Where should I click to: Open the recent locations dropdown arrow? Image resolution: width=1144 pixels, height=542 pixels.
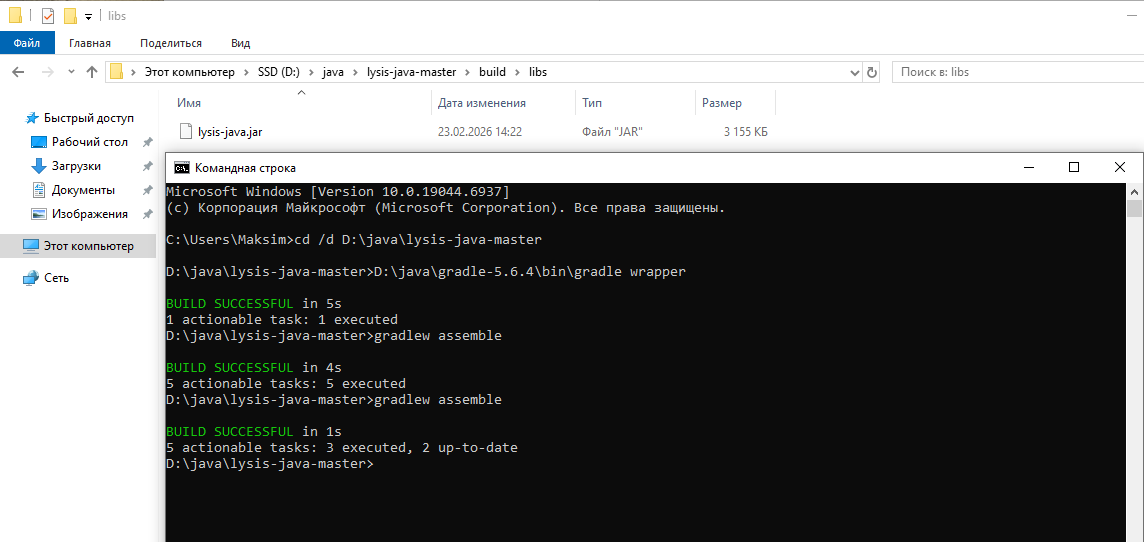coord(71,72)
